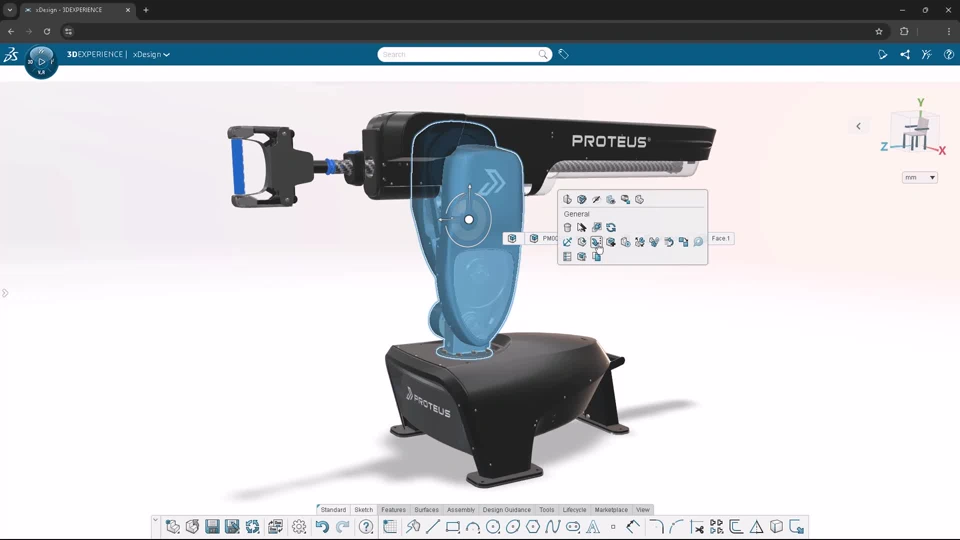Open the Lifecycle tab
This screenshot has height=540, width=960.
coord(574,509)
